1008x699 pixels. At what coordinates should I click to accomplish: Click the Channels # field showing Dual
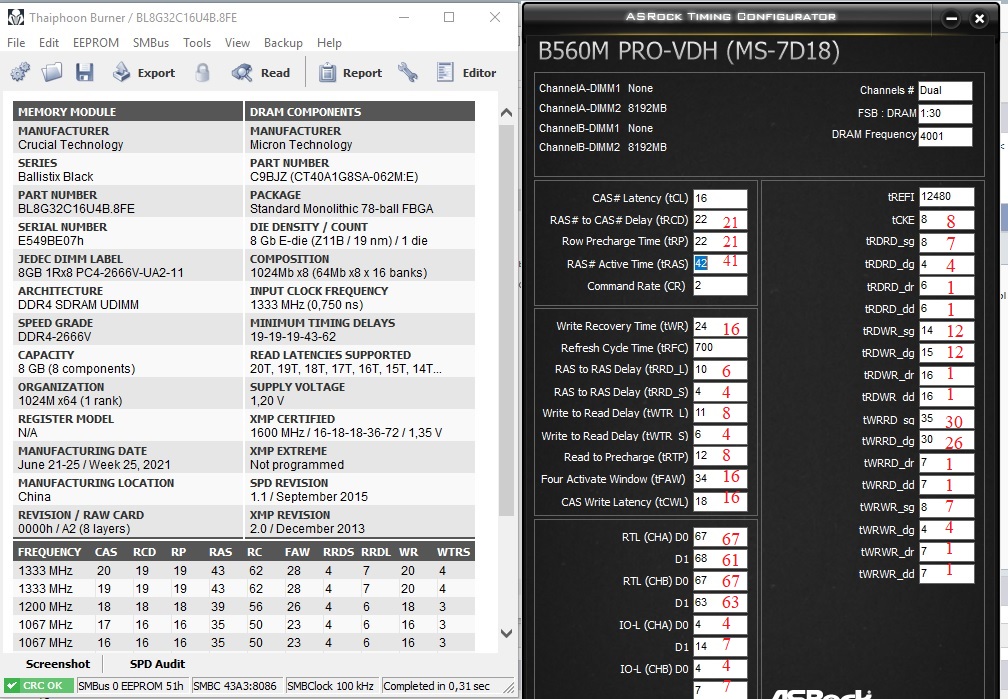(x=945, y=91)
